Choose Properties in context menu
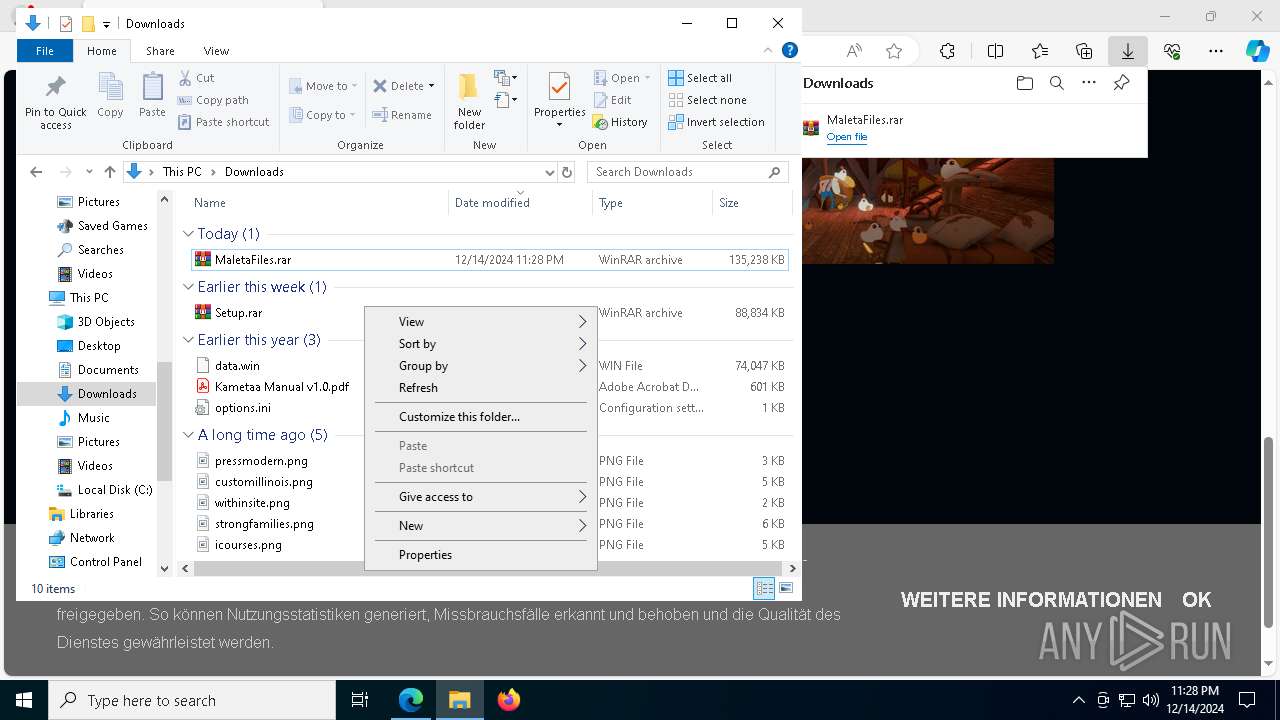This screenshot has width=1280, height=720. coord(481,555)
